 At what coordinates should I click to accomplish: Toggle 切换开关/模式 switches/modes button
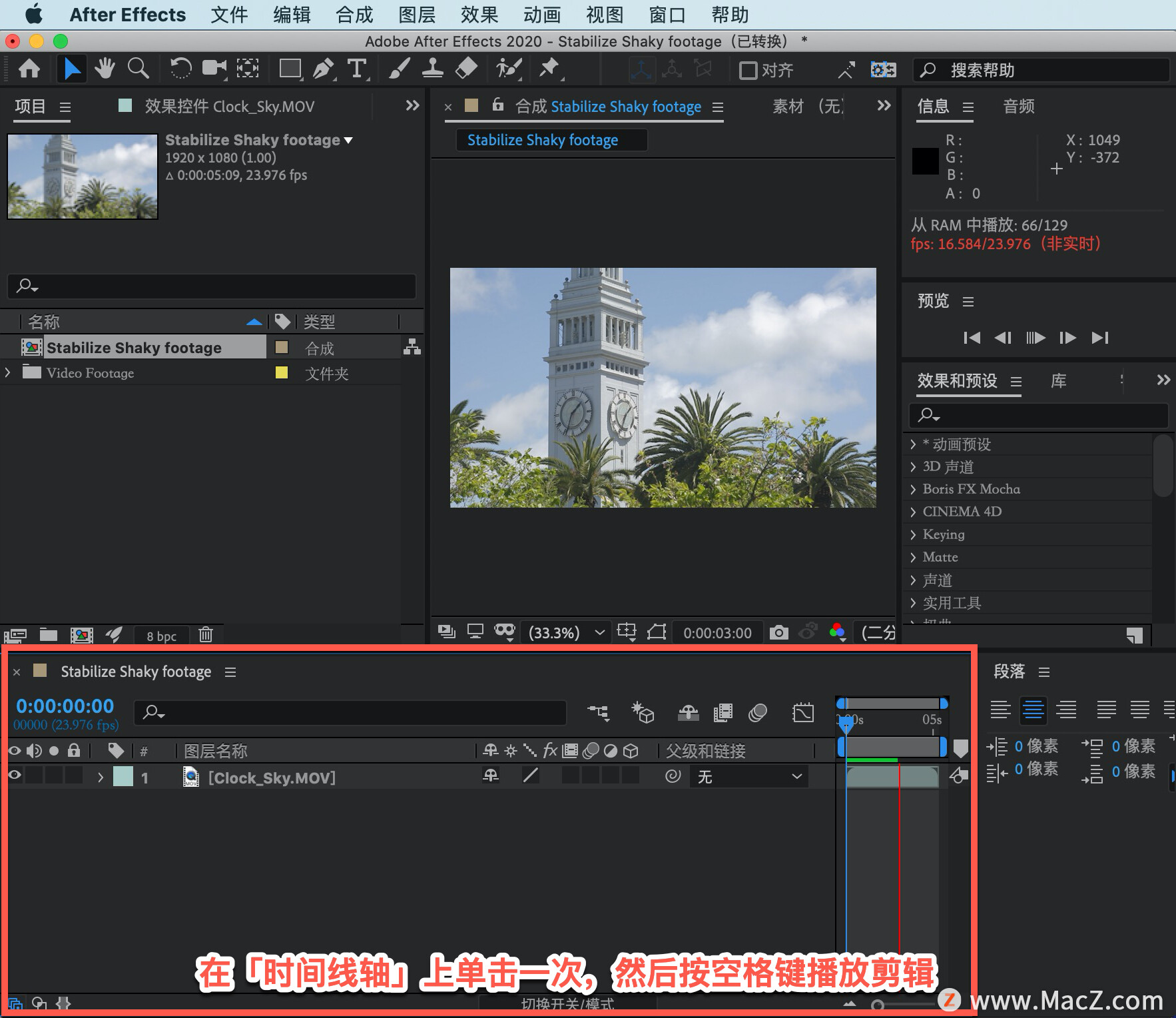point(567,1003)
